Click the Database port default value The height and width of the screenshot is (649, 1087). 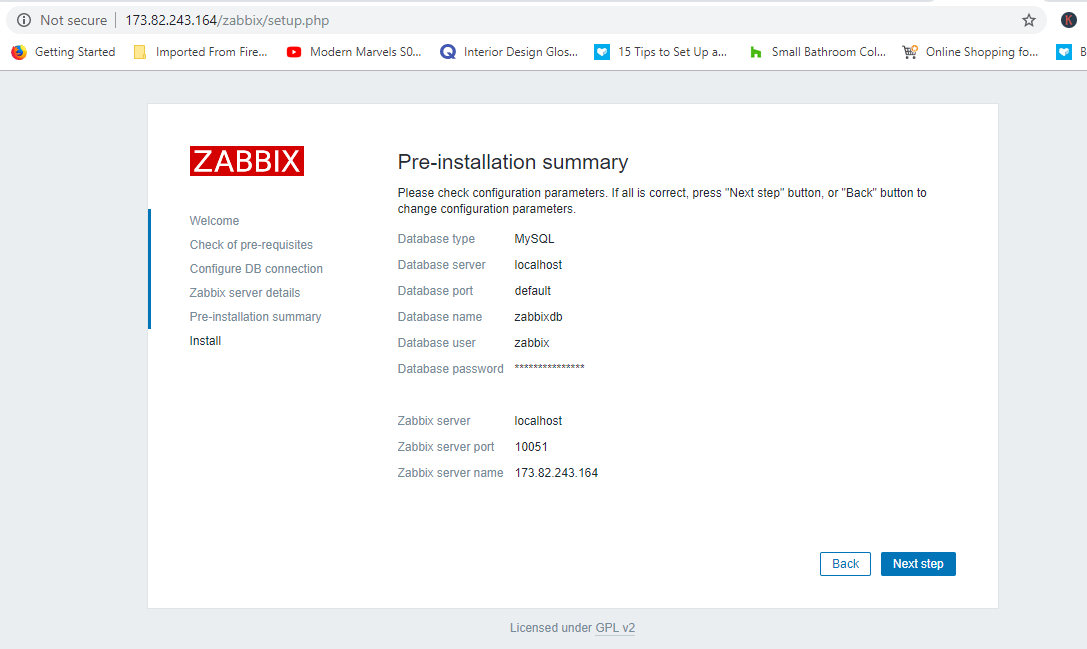(532, 291)
